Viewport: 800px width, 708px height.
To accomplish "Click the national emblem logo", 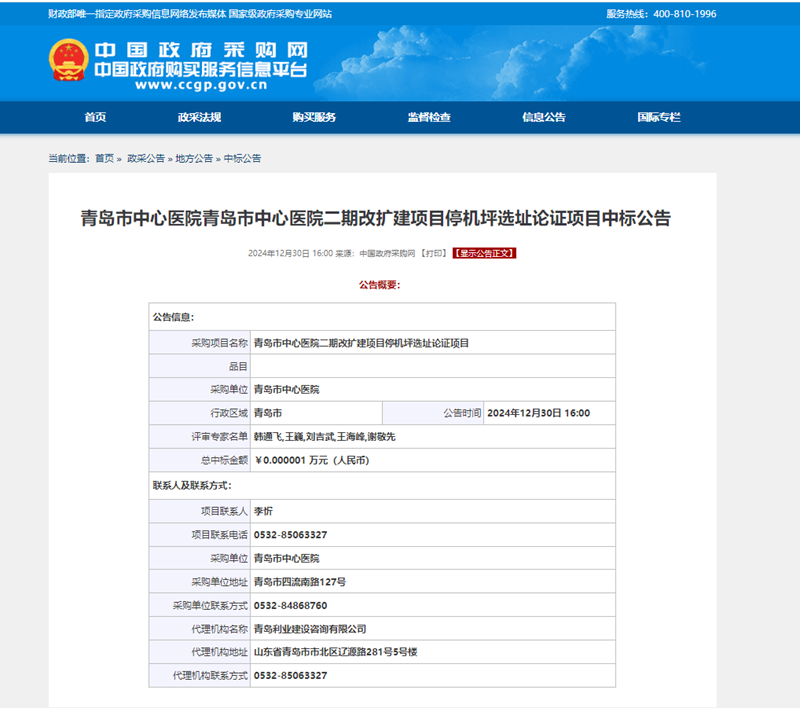I will click(x=68, y=60).
